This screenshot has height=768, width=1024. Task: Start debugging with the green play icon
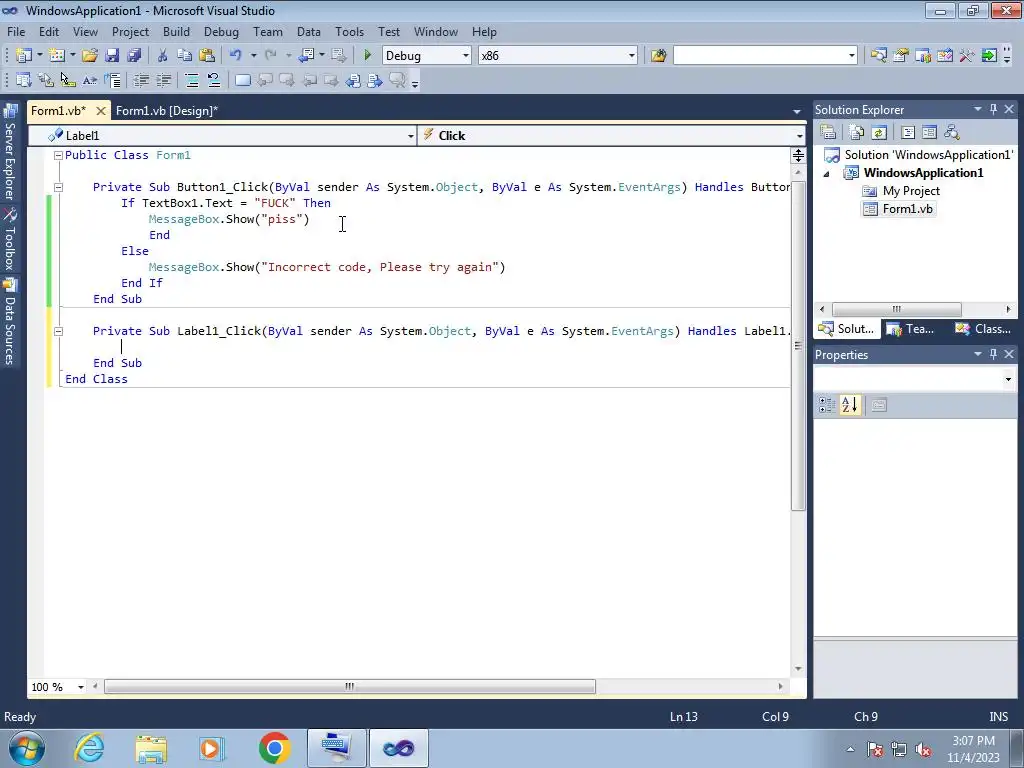coord(367,56)
